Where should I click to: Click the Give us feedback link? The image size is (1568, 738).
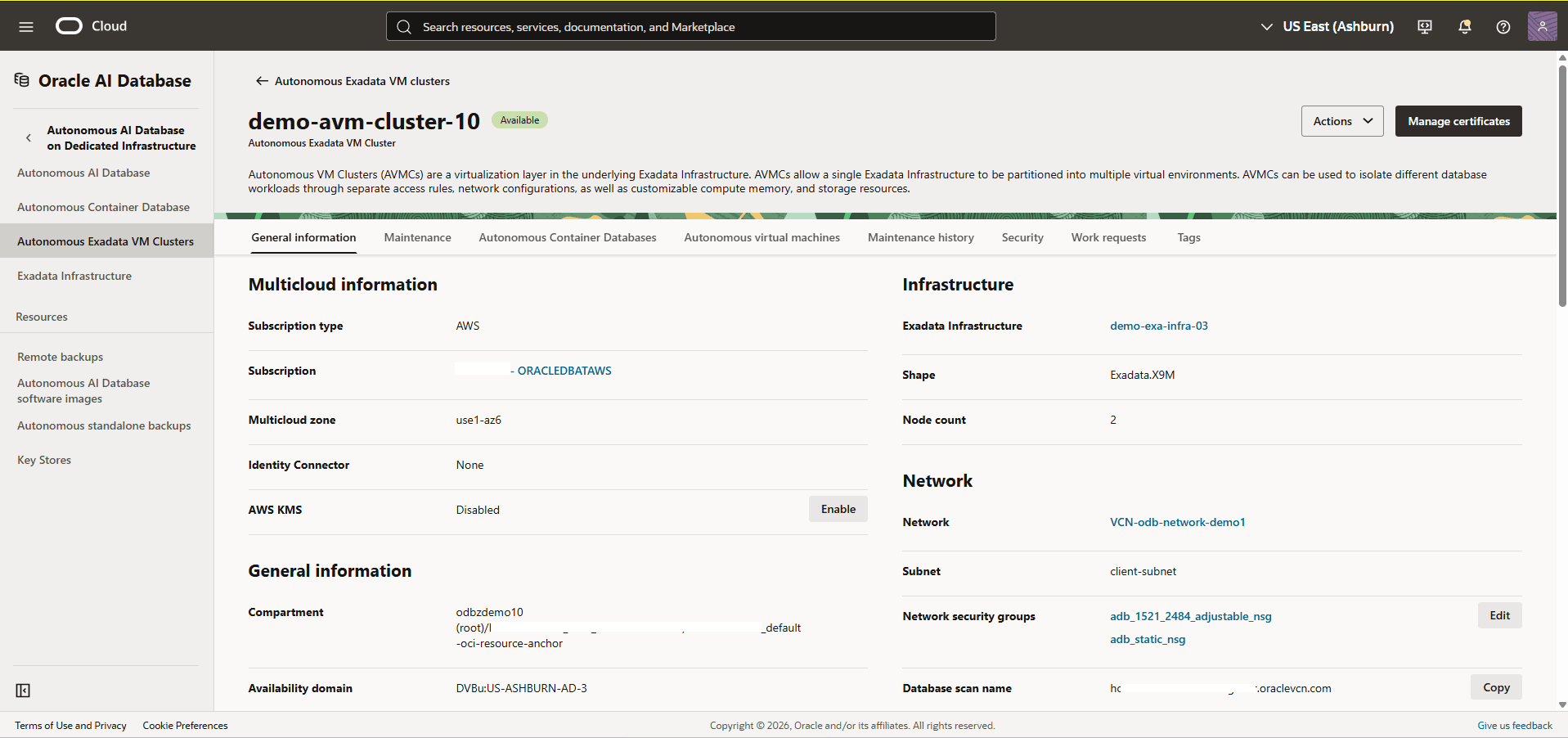(x=1514, y=726)
